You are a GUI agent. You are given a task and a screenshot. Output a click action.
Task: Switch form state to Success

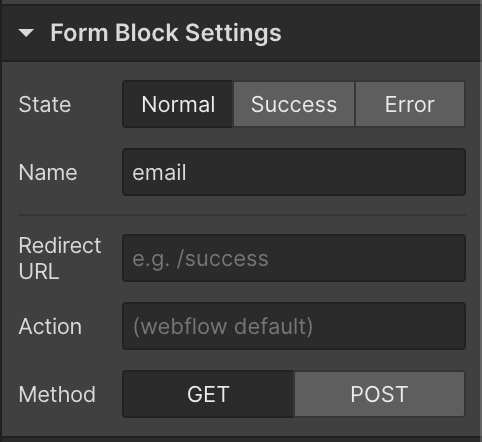(294, 104)
